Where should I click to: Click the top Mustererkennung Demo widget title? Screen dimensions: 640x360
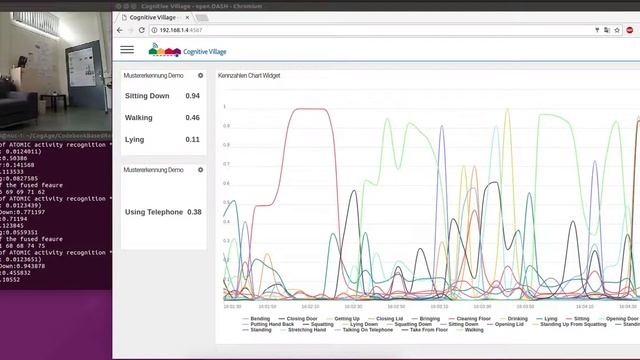tap(153, 76)
